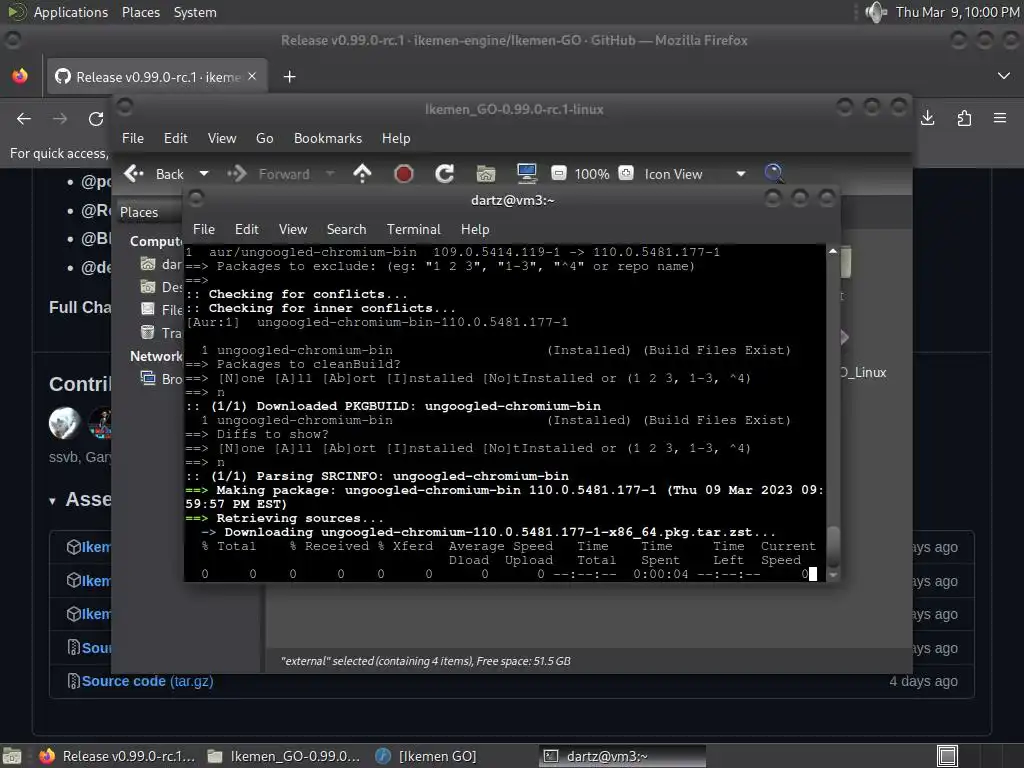Reload folder in file manager toolbar
Viewport: 1024px width, 768px height.
point(445,174)
